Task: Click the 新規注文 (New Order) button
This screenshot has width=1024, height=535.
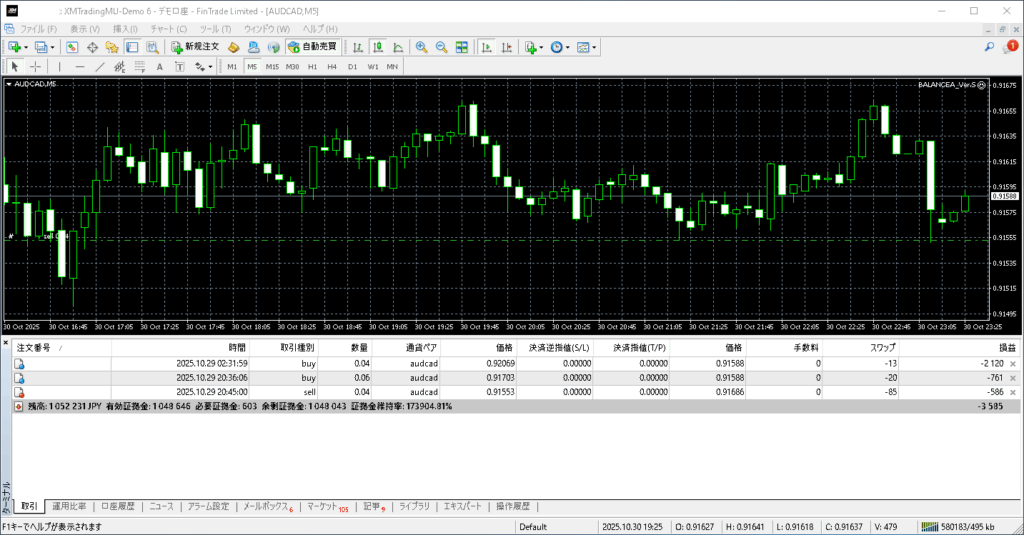Action: [194, 47]
